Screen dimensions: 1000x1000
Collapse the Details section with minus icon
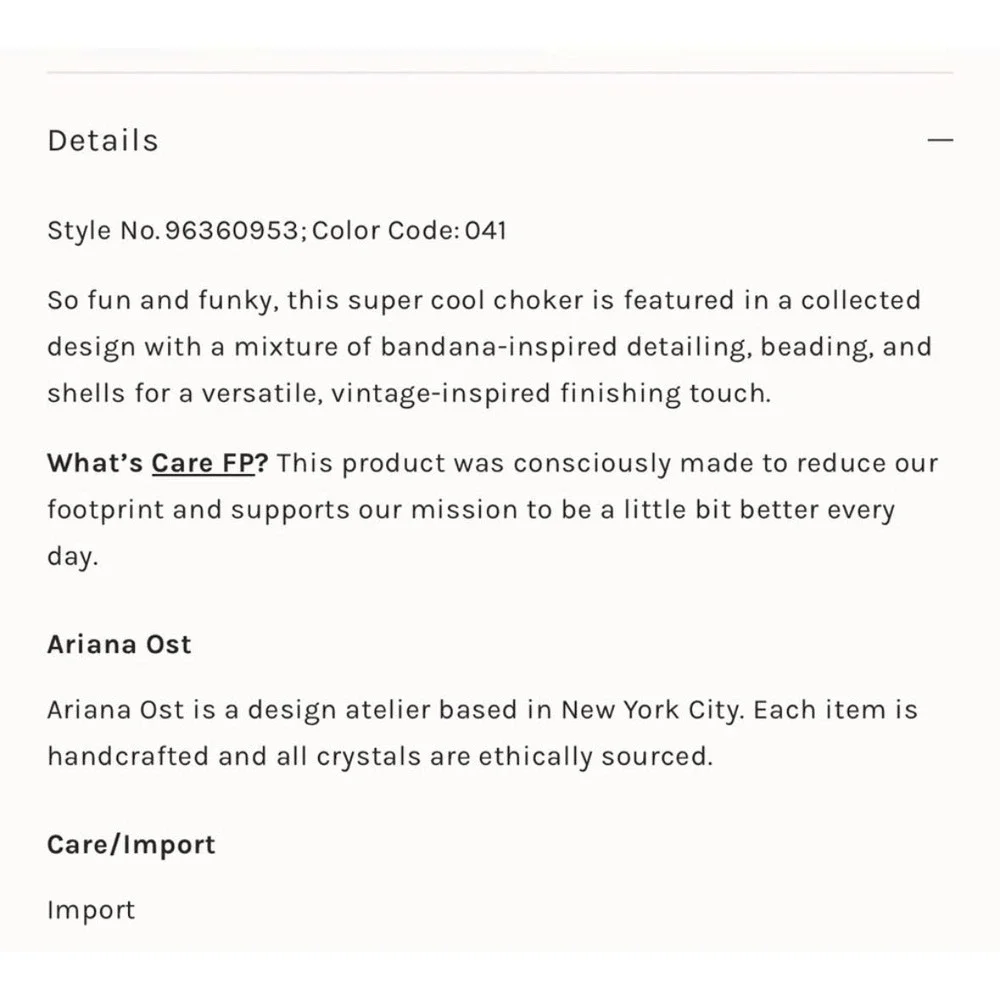[940, 140]
